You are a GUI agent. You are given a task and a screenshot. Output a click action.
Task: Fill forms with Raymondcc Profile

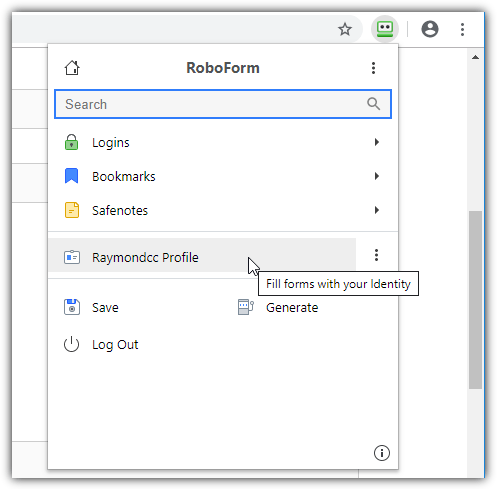coord(202,255)
